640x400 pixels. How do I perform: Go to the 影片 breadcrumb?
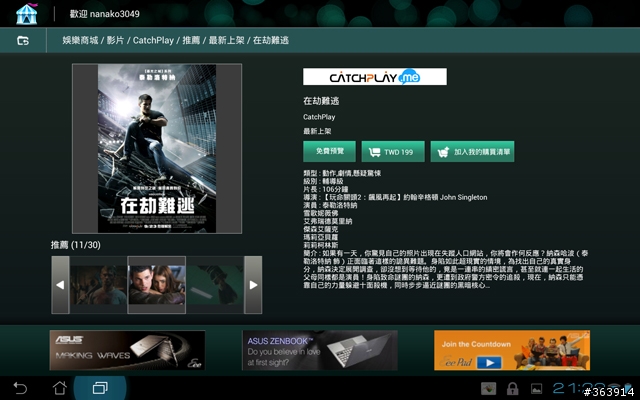pos(116,40)
